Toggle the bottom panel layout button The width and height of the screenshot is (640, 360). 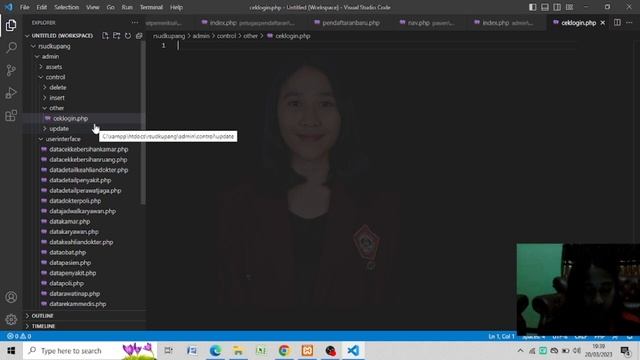point(545,7)
